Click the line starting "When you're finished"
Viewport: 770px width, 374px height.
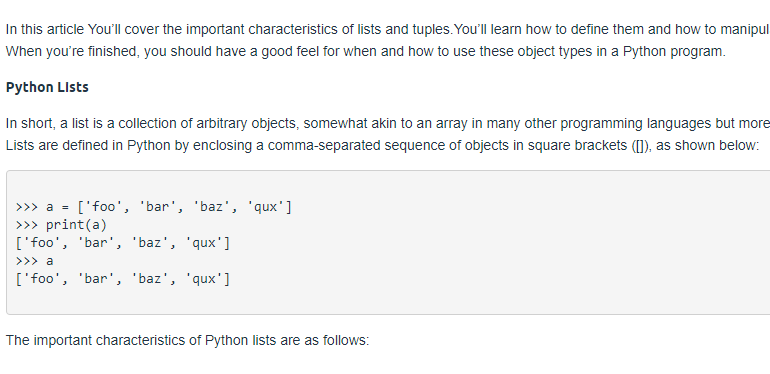[x=365, y=51]
